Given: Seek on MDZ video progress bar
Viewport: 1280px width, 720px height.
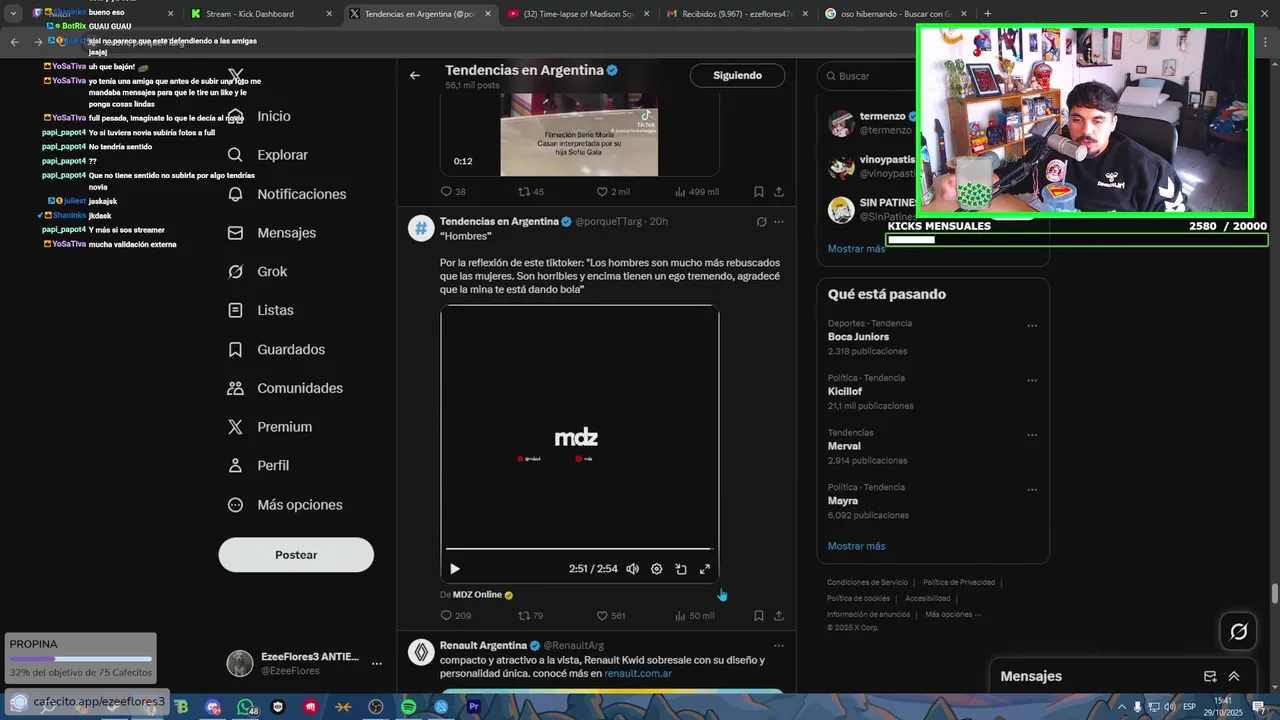Looking at the screenshot, I should coord(578,549).
